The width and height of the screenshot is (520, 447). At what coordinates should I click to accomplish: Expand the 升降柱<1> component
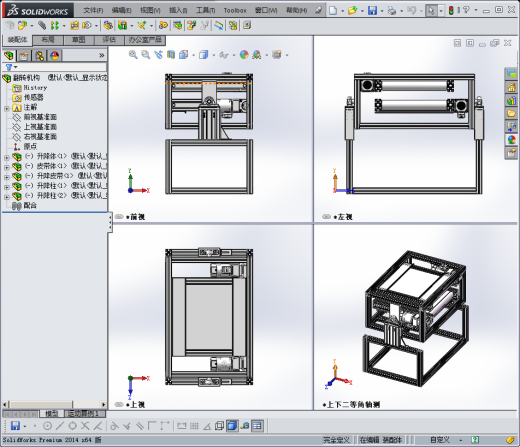[6, 187]
